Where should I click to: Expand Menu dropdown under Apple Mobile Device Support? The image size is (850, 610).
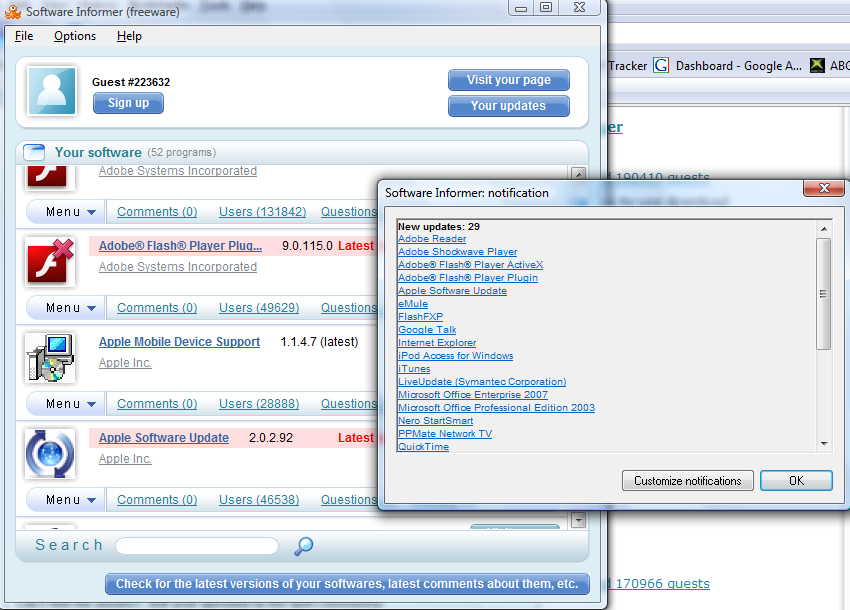click(x=66, y=404)
